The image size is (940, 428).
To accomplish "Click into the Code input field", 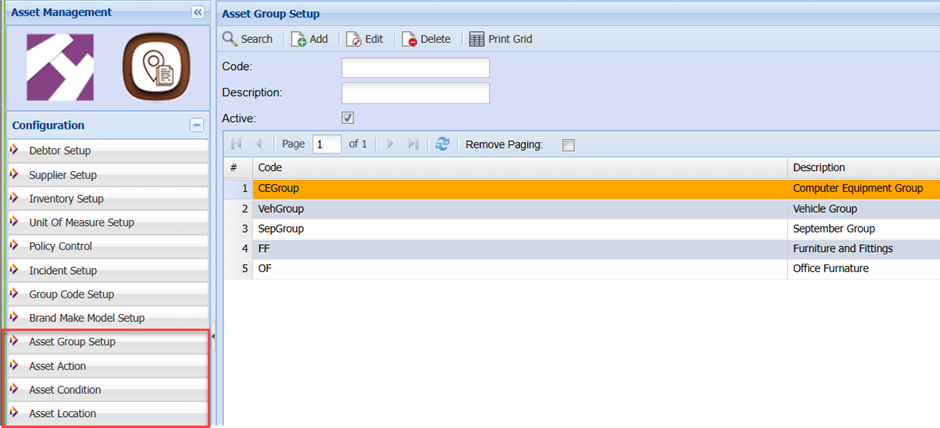I will [415, 68].
